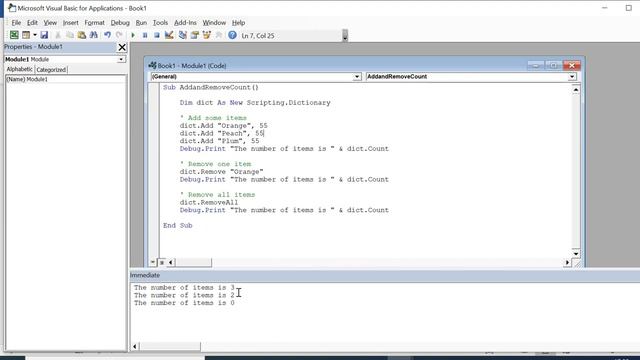Open Project Explorer via toolbar icon
Viewport: 640px width, 360px height.
click(x=182, y=35)
